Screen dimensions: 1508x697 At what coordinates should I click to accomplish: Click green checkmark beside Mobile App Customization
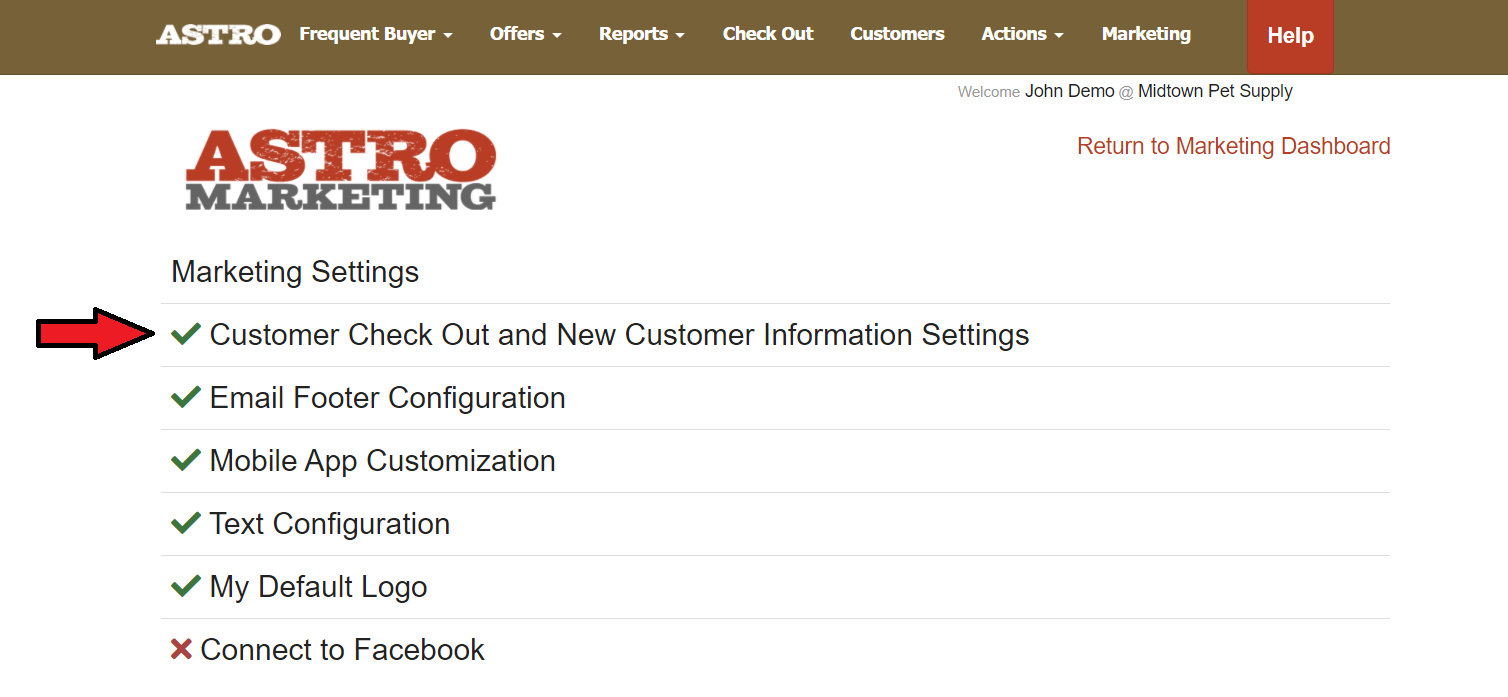tap(186, 460)
